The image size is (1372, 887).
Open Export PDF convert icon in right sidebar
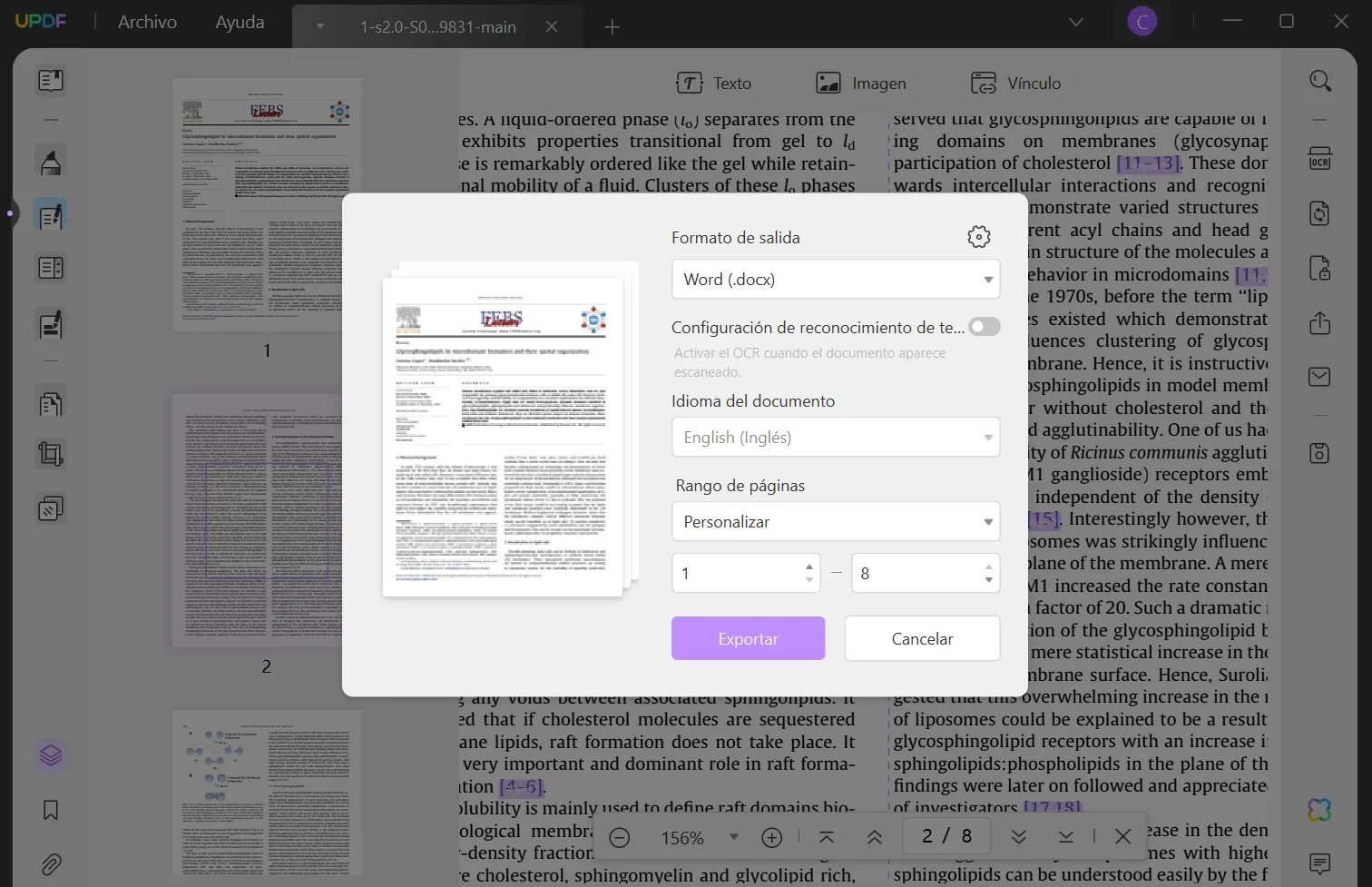coord(1319,214)
